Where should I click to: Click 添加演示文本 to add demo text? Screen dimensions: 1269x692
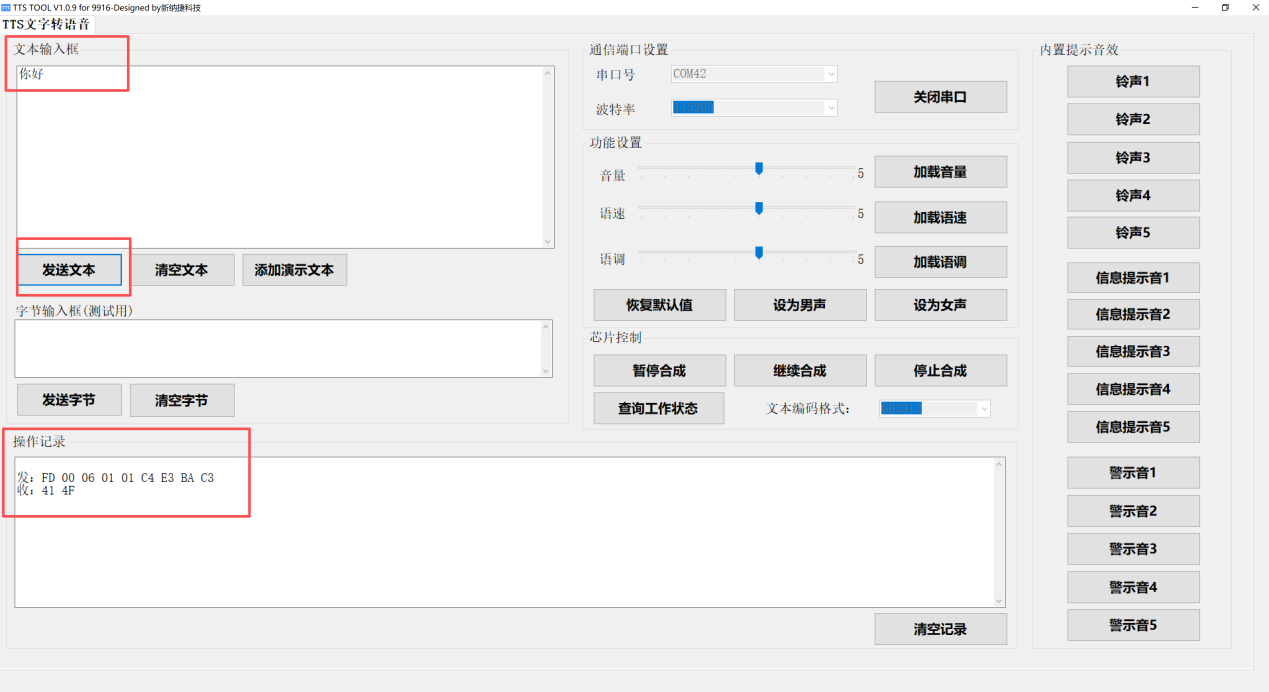pyautogui.click(x=294, y=270)
